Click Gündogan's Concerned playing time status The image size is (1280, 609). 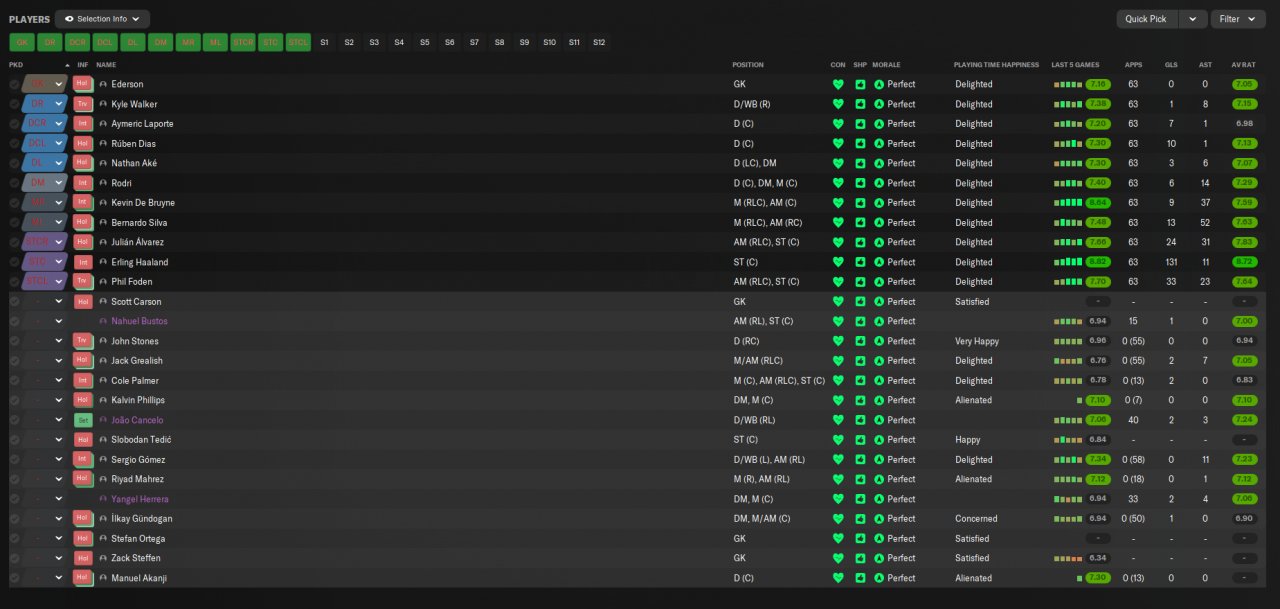976,519
